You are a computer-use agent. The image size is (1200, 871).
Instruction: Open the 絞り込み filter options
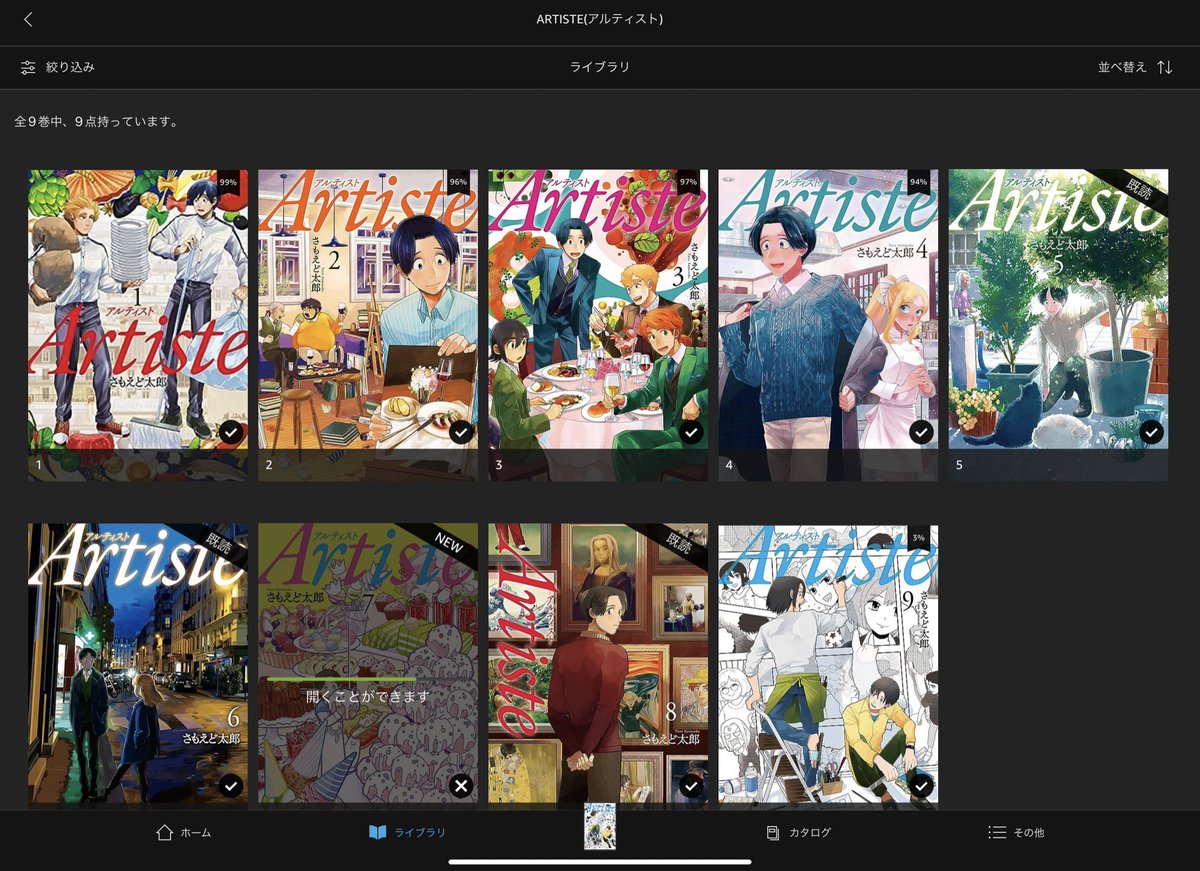click(x=57, y=67)
